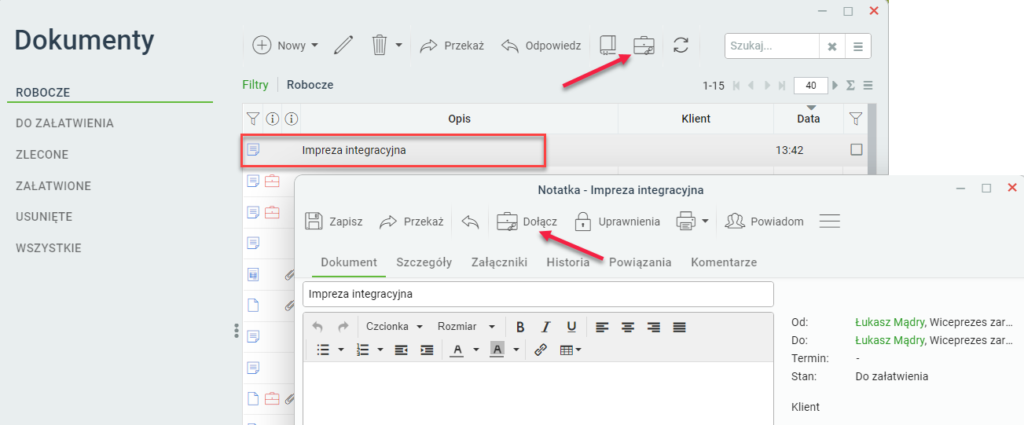Screen dimensions: 1024x425
Task: Expand the Nowy button dropdown arrow
Action: click(314, 46)
